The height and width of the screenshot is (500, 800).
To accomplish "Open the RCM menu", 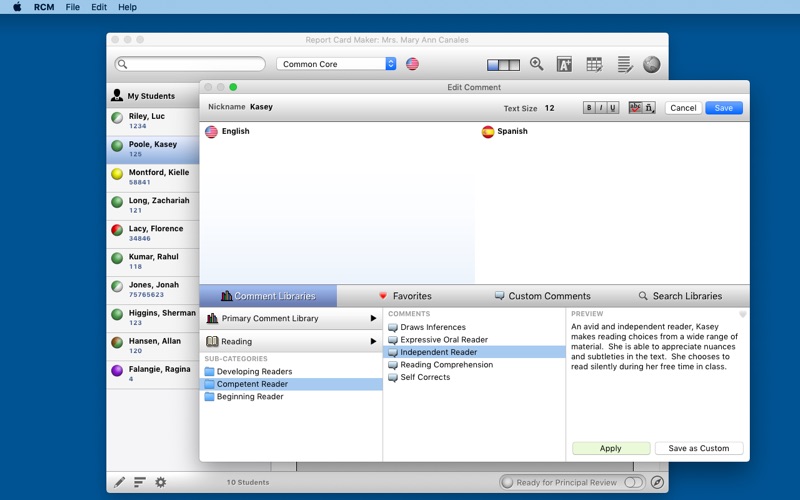I will coord(44,7).
